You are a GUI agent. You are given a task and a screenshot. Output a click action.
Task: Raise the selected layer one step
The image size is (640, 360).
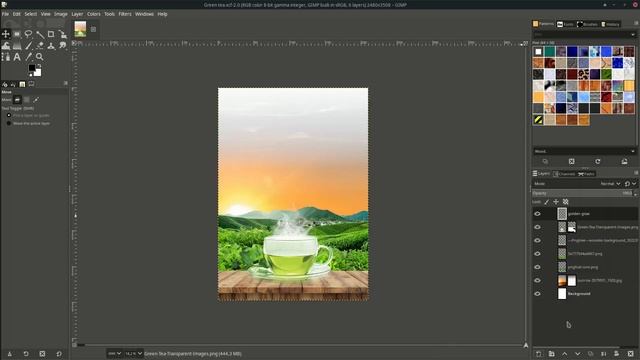coord(564,354)
